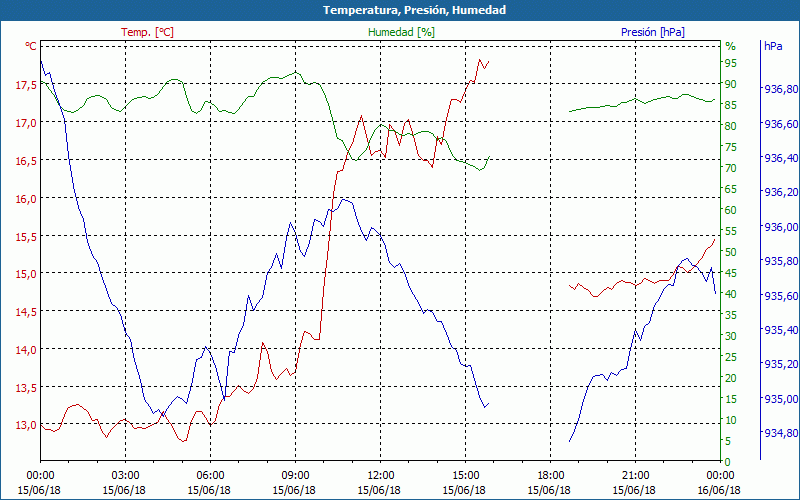Viewport: 800px width, 500px height.
Task: Click the 60 humidity axis value
Action: [731, 210]
